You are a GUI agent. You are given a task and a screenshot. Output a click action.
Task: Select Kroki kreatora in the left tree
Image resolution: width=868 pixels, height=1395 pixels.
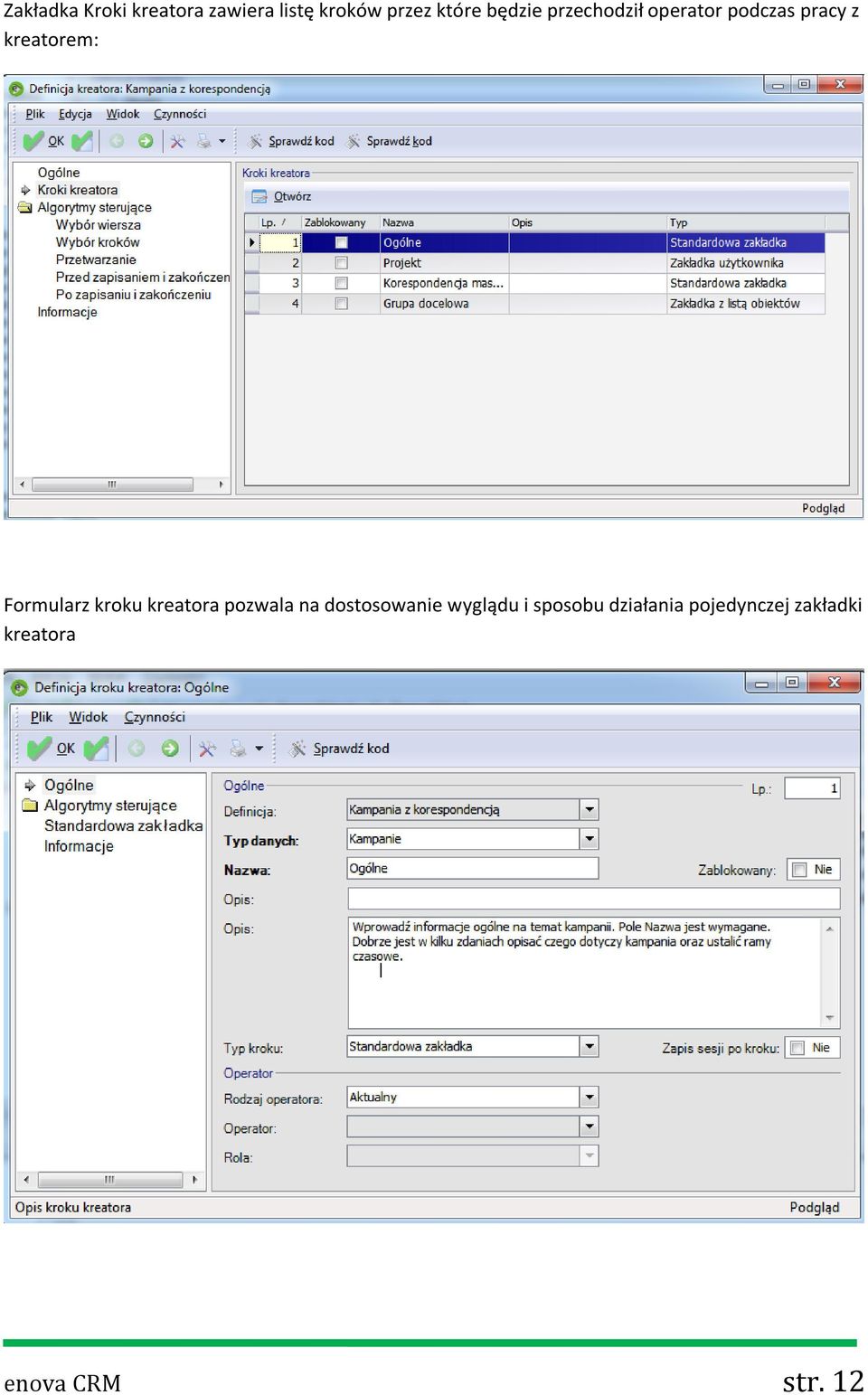[78, 190]
